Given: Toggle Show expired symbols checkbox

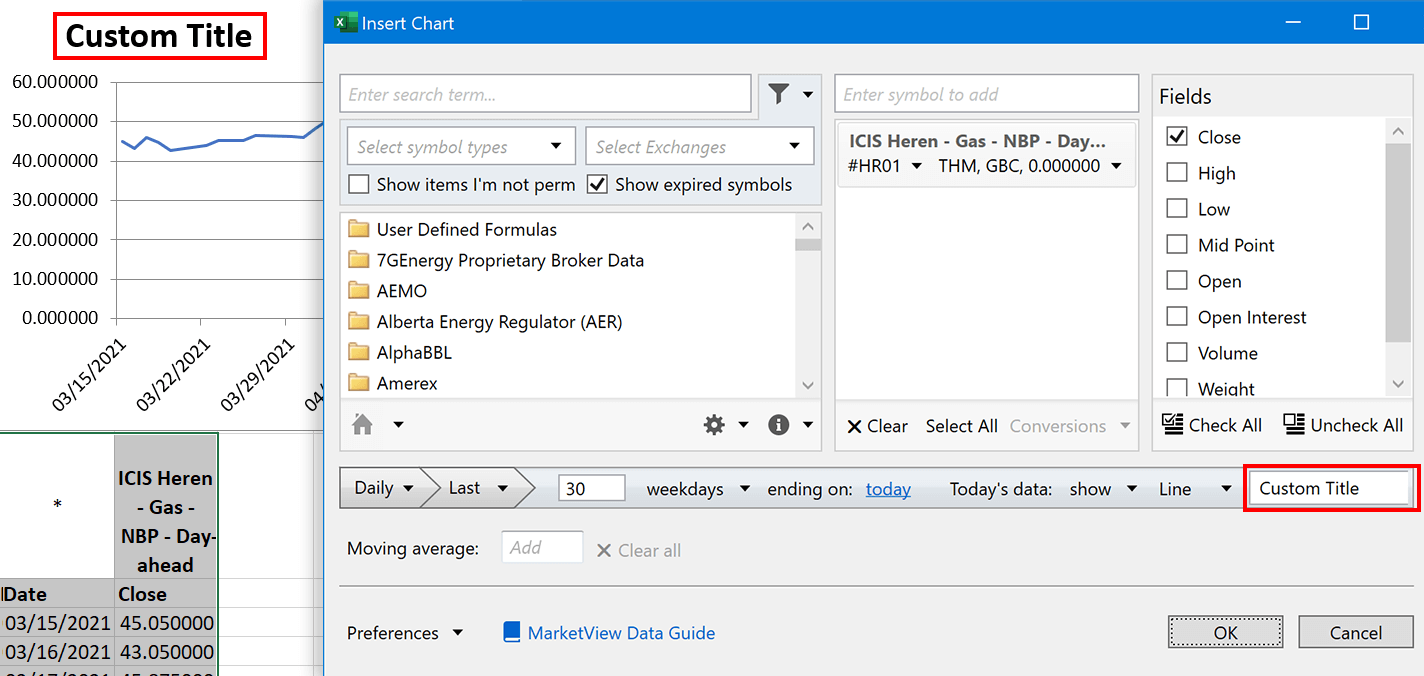Looking at the screenshot, I should pyautogui.click(x=597, y=184).
